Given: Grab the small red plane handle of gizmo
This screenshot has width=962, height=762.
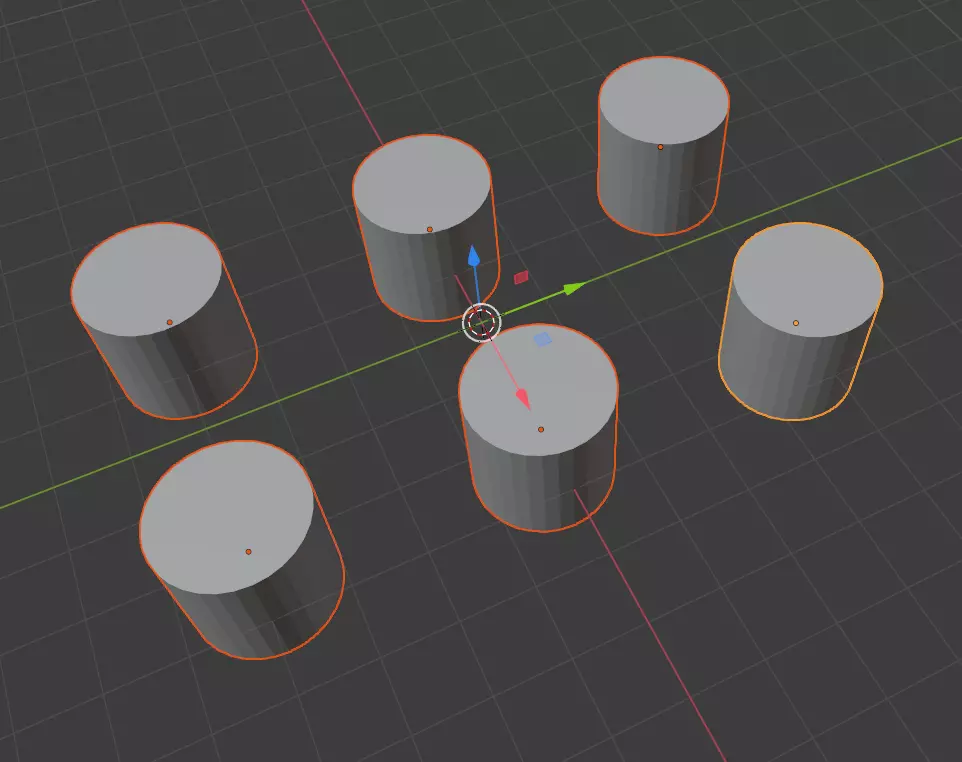Looking at the screenshot, I should pos(521,277).
